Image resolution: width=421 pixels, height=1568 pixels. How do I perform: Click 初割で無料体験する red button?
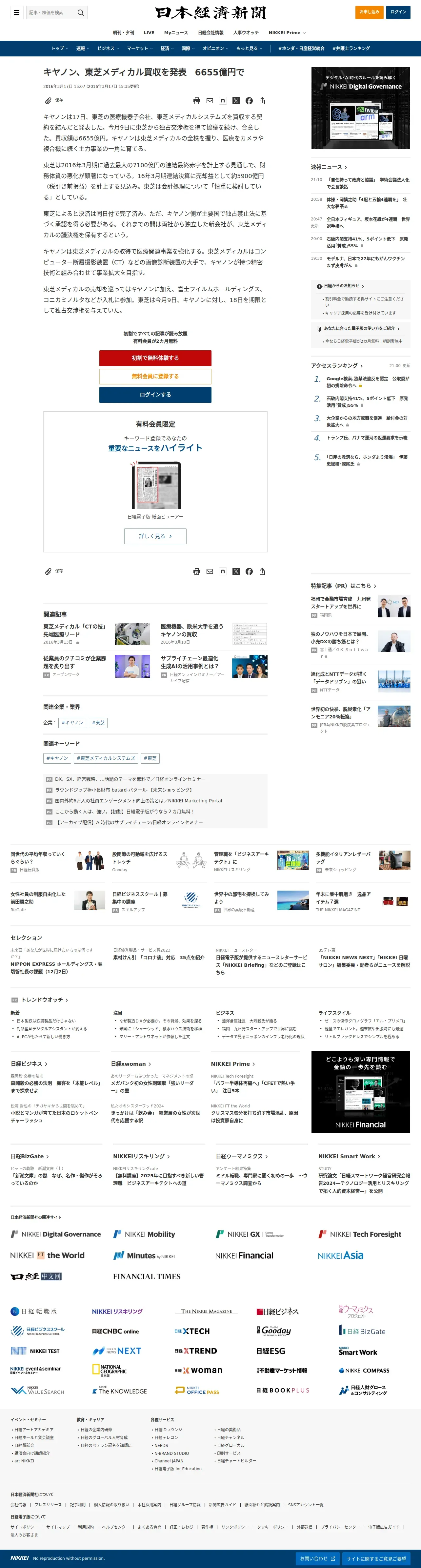pyautogui.click(x=155, y=358)
